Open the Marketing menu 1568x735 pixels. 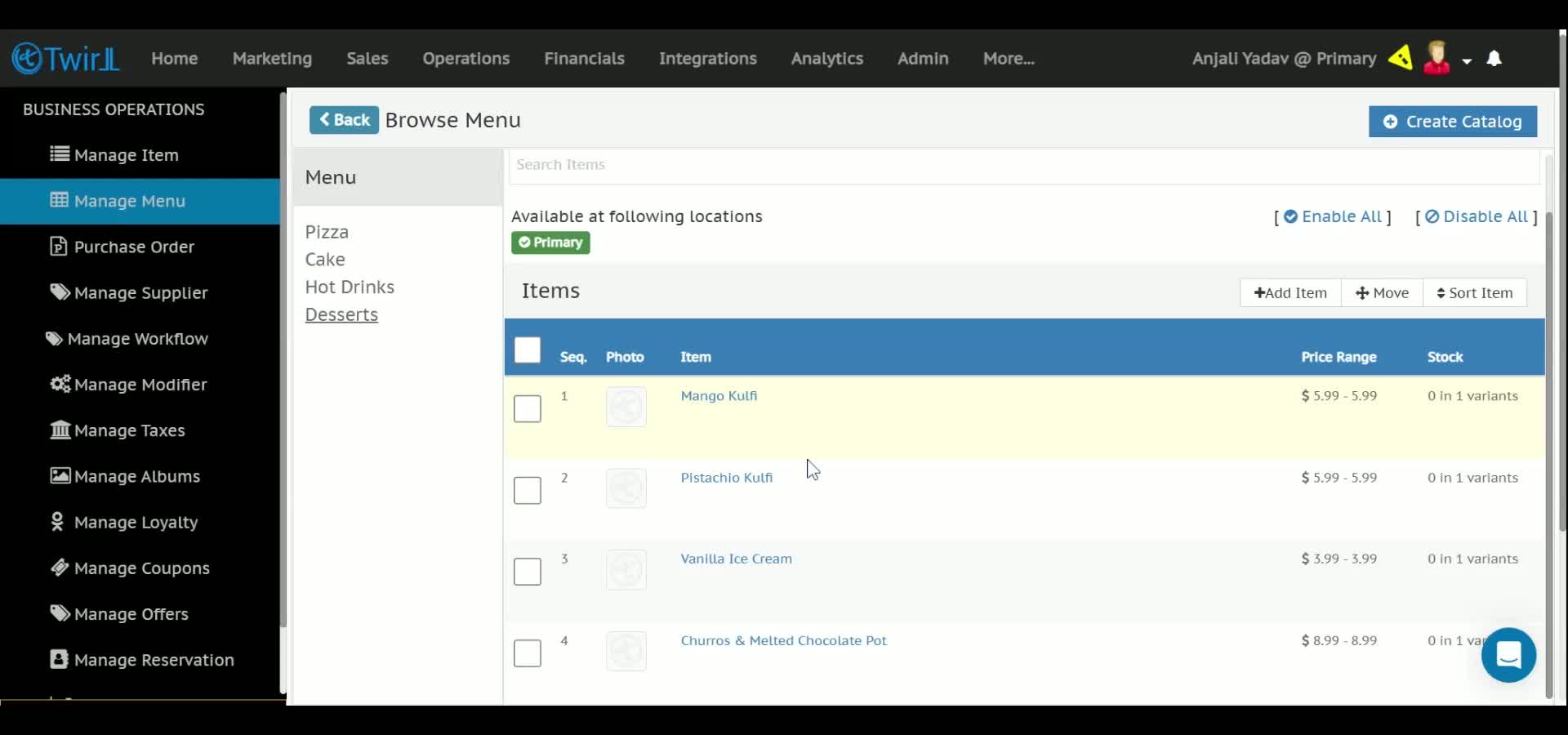point(272,58)
